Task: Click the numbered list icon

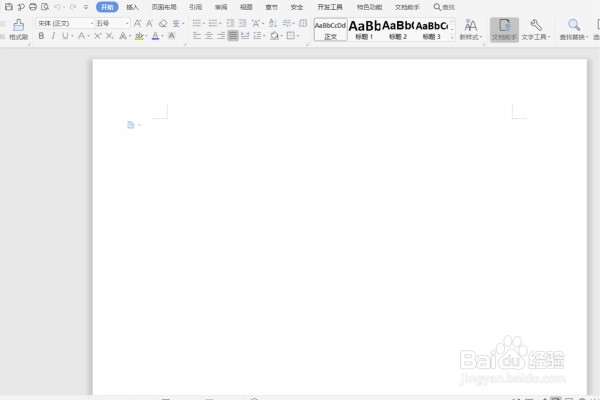Action: [x=213, y=23]
